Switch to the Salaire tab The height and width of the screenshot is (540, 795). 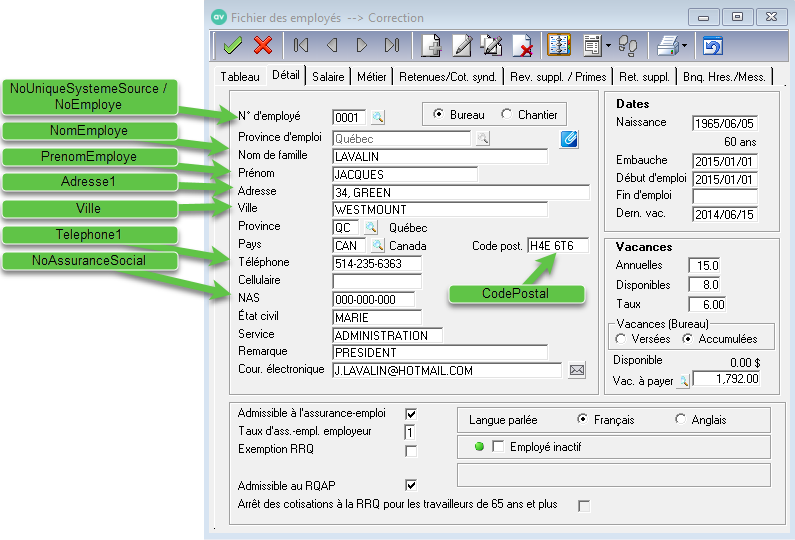click(328, 76)
